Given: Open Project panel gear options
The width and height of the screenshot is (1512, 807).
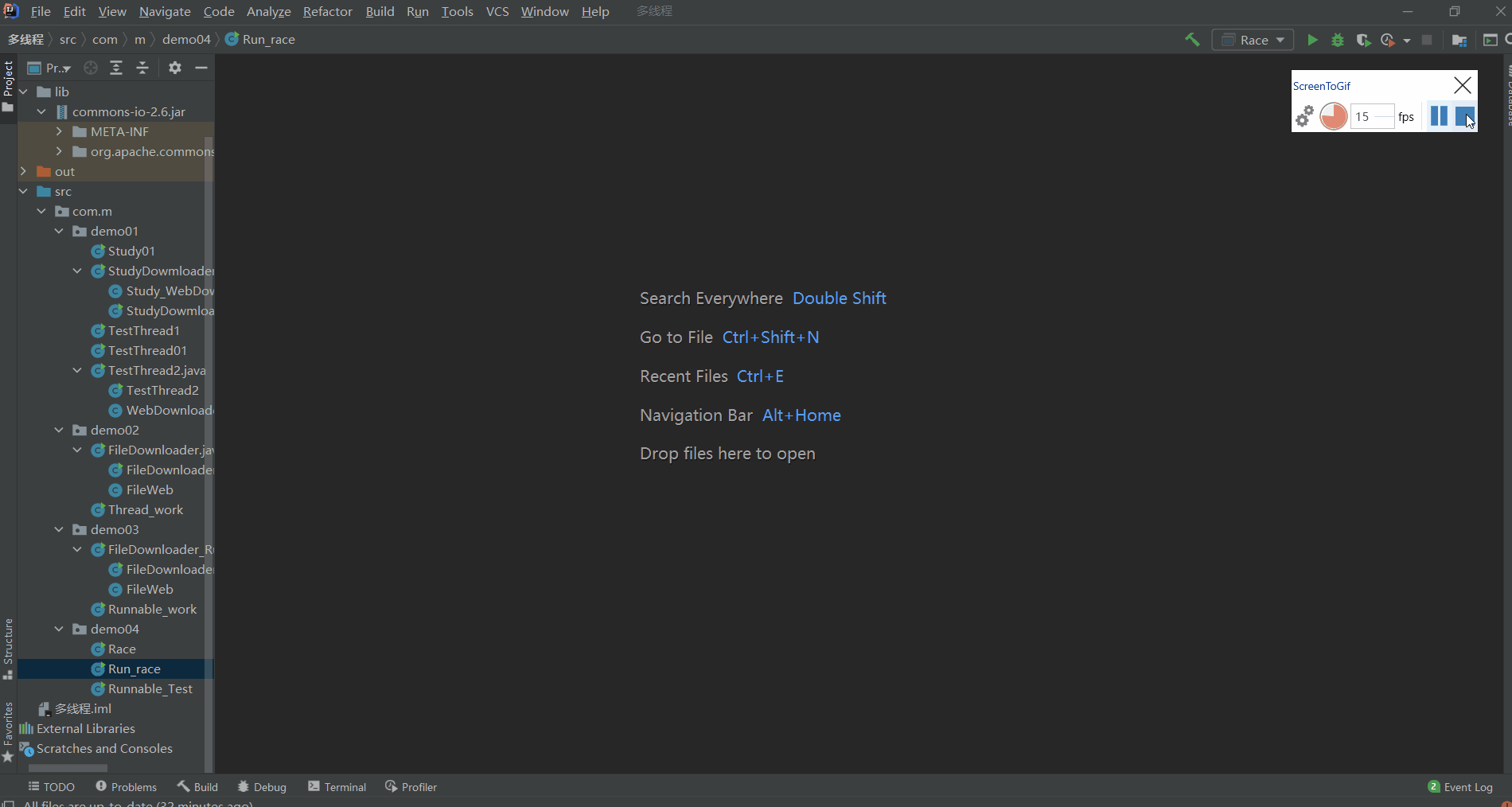Looking at the screenshot, I should pyautogui.click(x=175, y=68).
